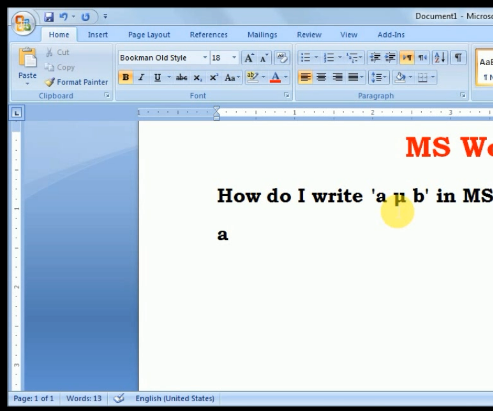Screen dimensions: 493x411
Task: Click the font size 18 box
Action: pos(220,58)
